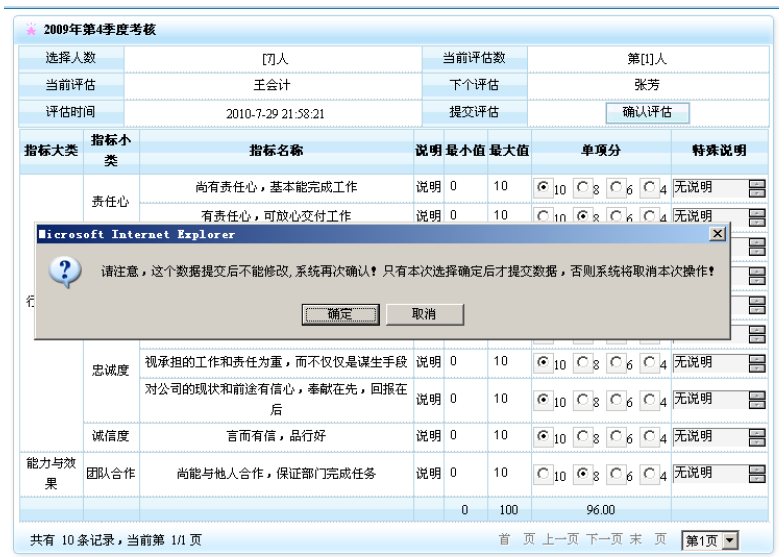Select score 10 for 尚有责任心 row

542,188
